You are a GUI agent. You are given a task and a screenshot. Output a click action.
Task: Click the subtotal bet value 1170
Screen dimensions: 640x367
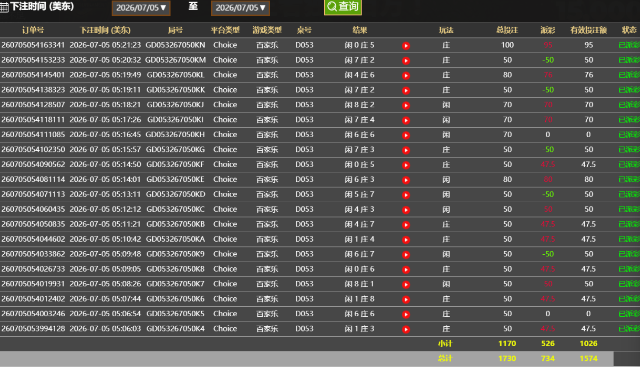pos(507,344)
